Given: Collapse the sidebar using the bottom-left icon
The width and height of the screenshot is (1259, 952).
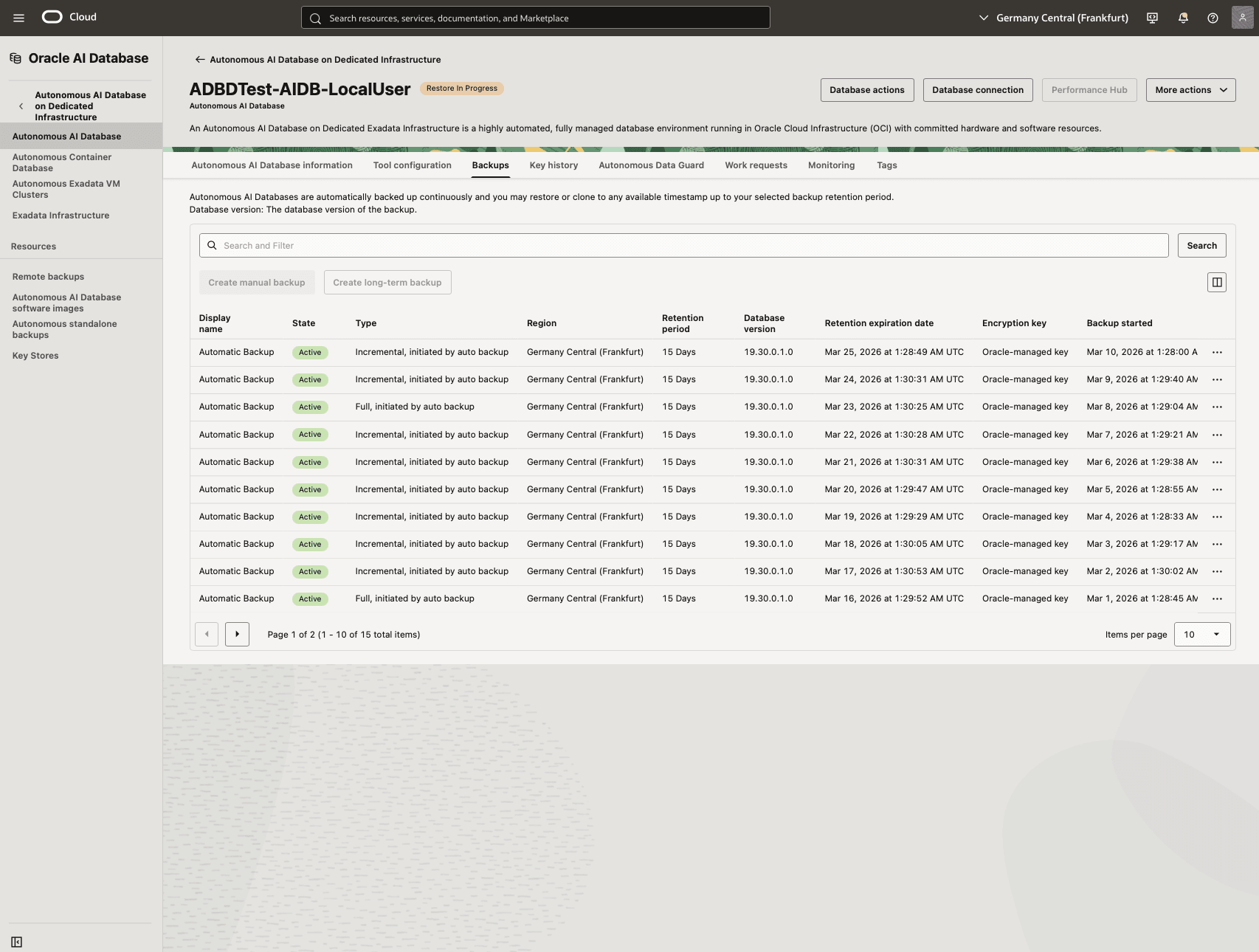Looking at the screenshot, I should point(16,942).
